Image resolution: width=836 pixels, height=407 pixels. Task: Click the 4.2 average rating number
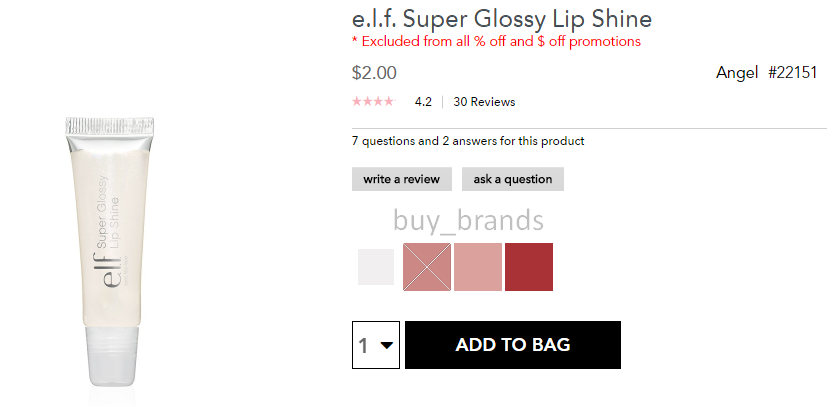click(423, 102)
